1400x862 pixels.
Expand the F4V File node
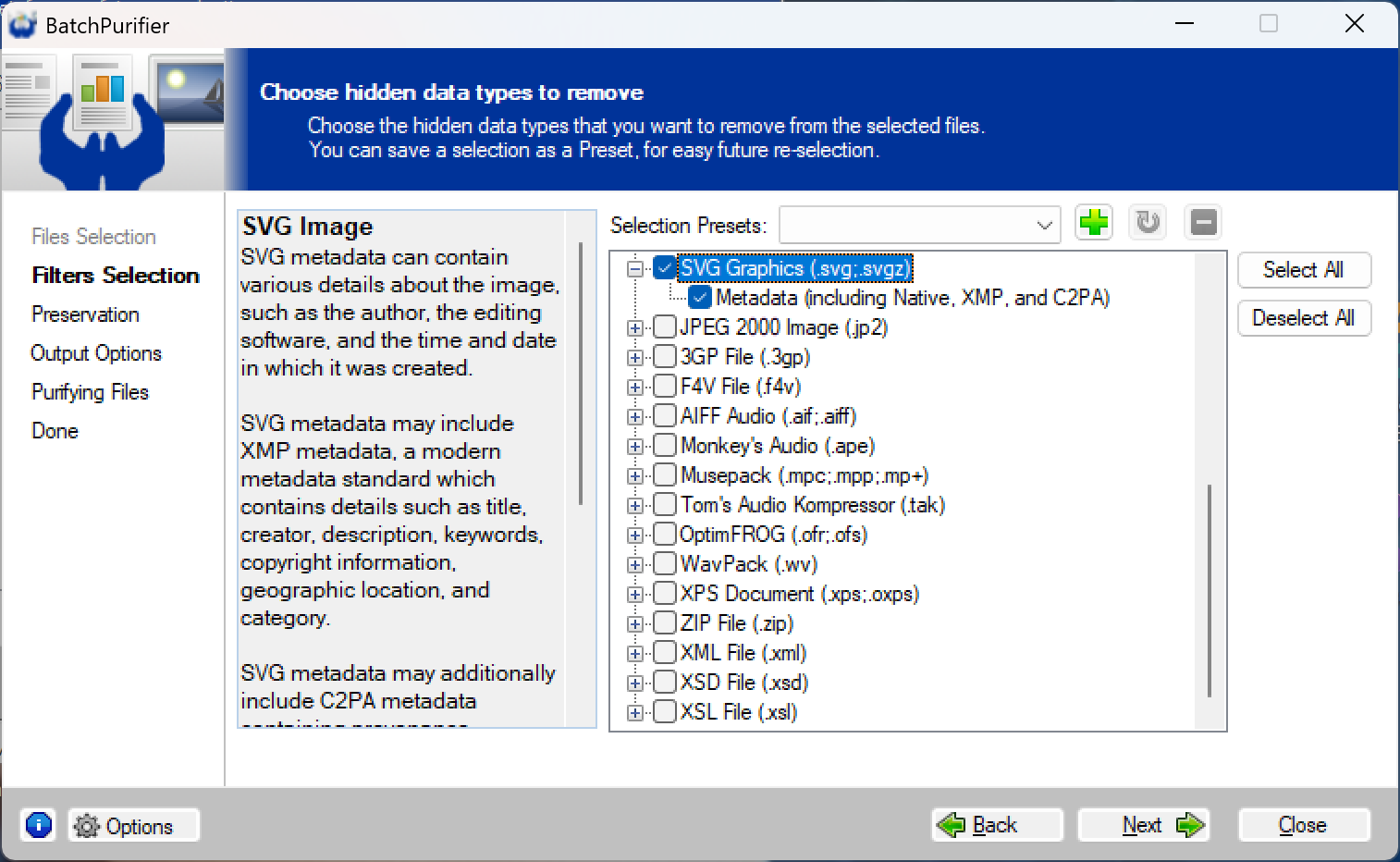point(635,388)
